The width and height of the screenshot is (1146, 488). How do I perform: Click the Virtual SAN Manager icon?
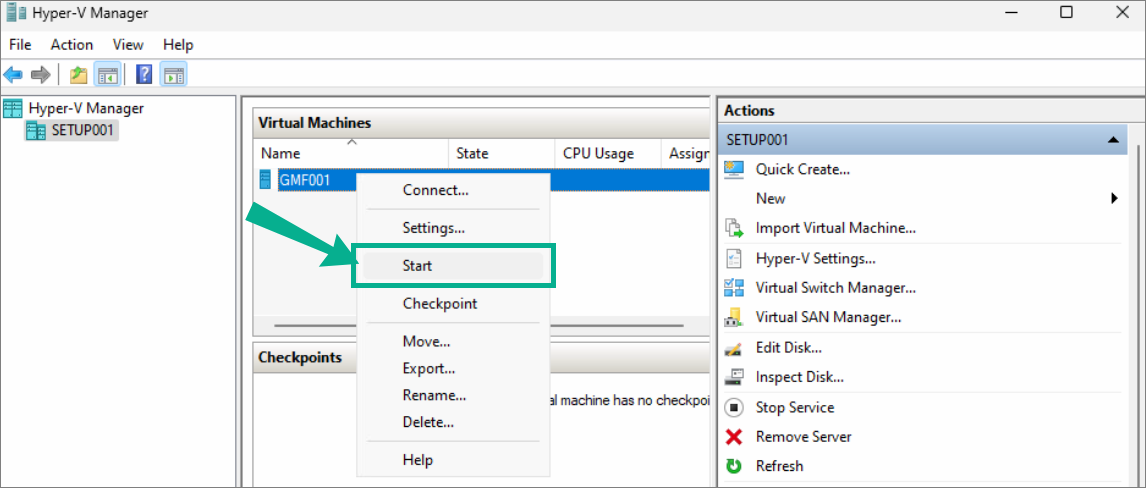[734, 318]
